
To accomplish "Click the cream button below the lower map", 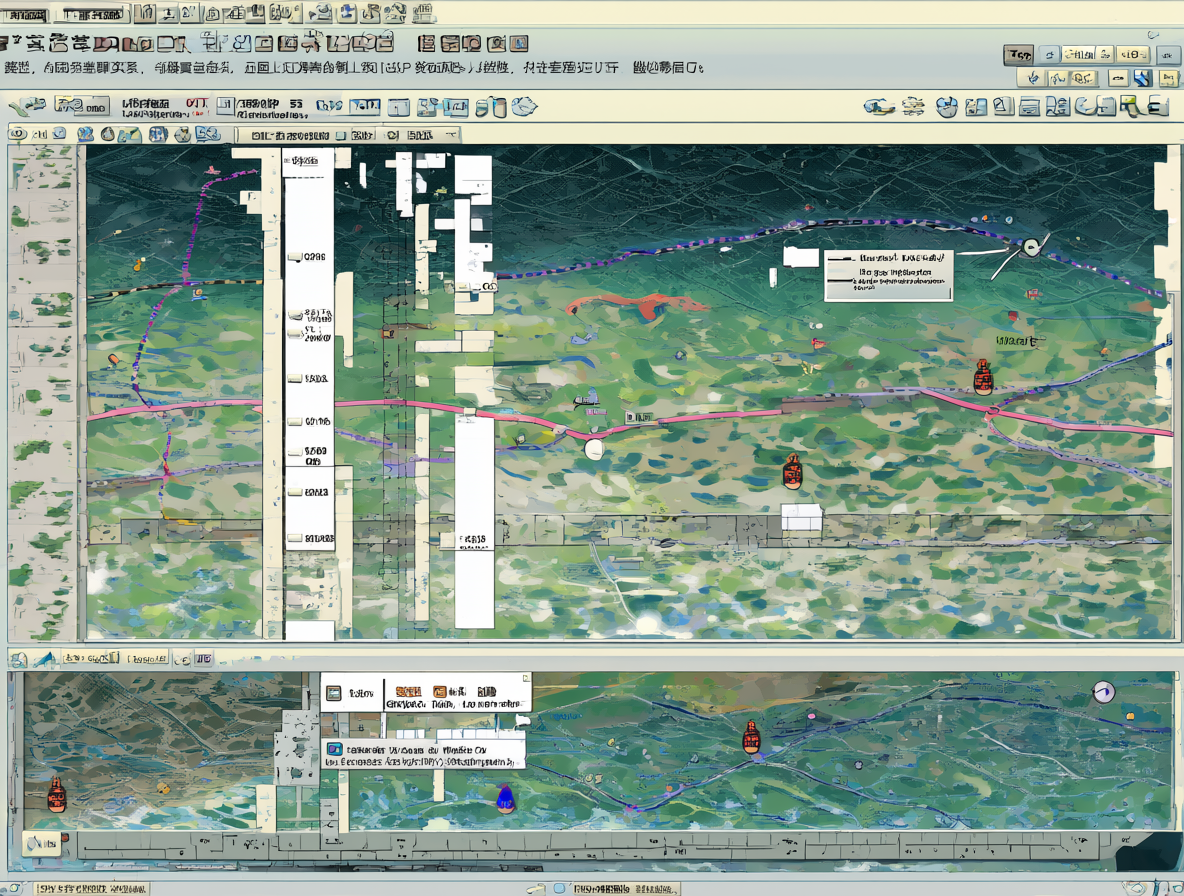I will point(42,843).
